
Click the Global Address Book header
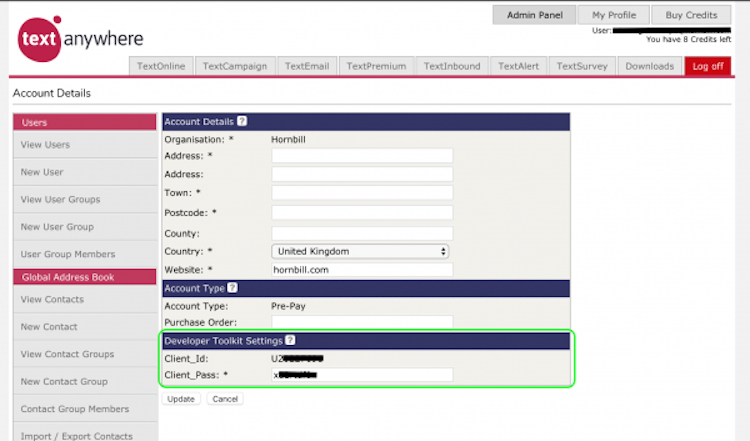[85, 277]
